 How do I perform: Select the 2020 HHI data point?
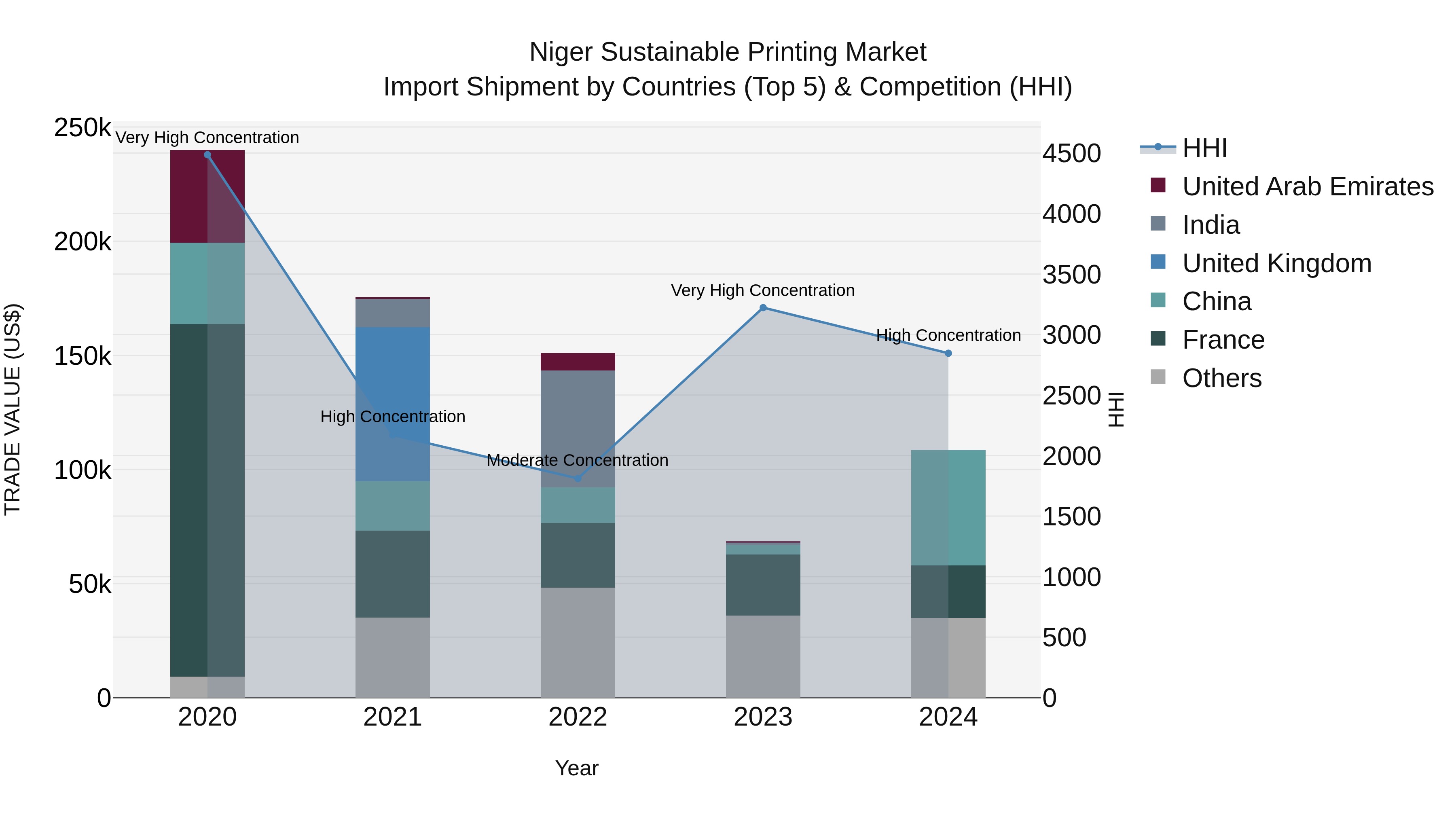point(207,155)
